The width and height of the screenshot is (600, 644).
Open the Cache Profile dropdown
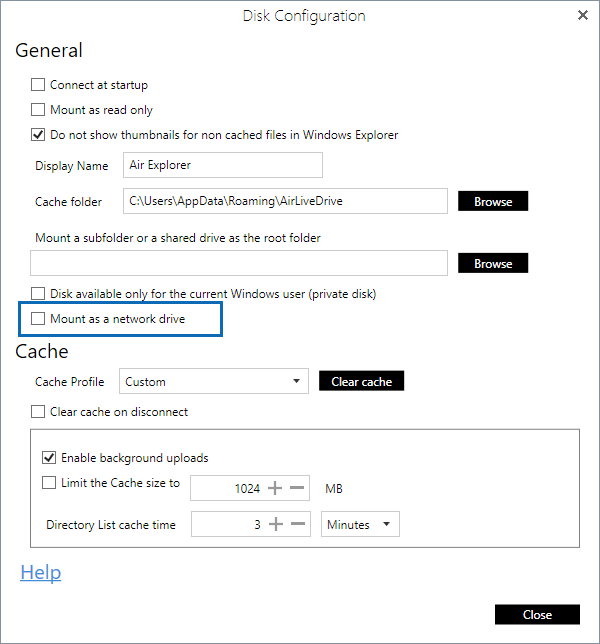[x=213, y=381]
